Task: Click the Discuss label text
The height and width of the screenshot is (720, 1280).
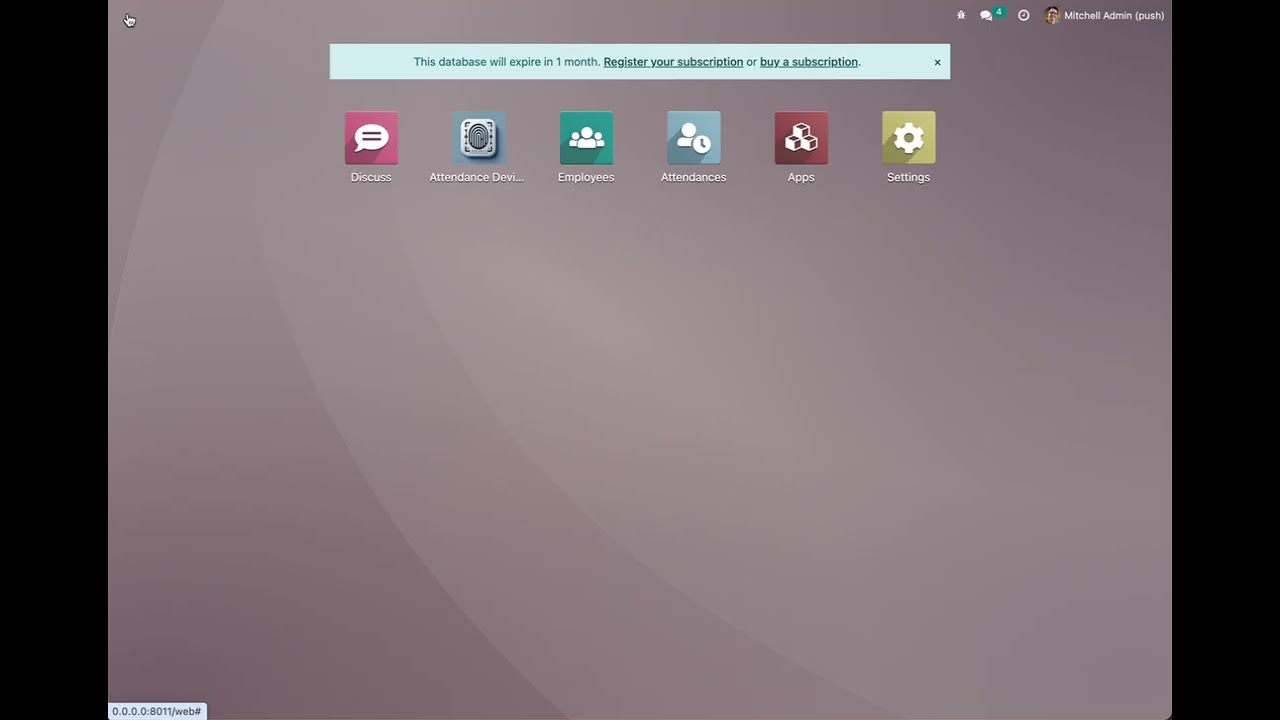Action: pos(371,177)
